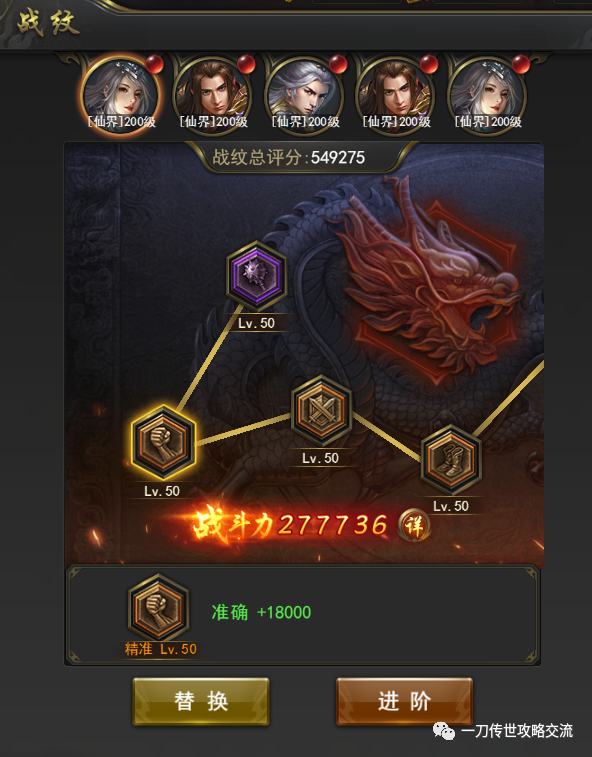Click the 战斗力 277736 combat power display

point(290,525)
